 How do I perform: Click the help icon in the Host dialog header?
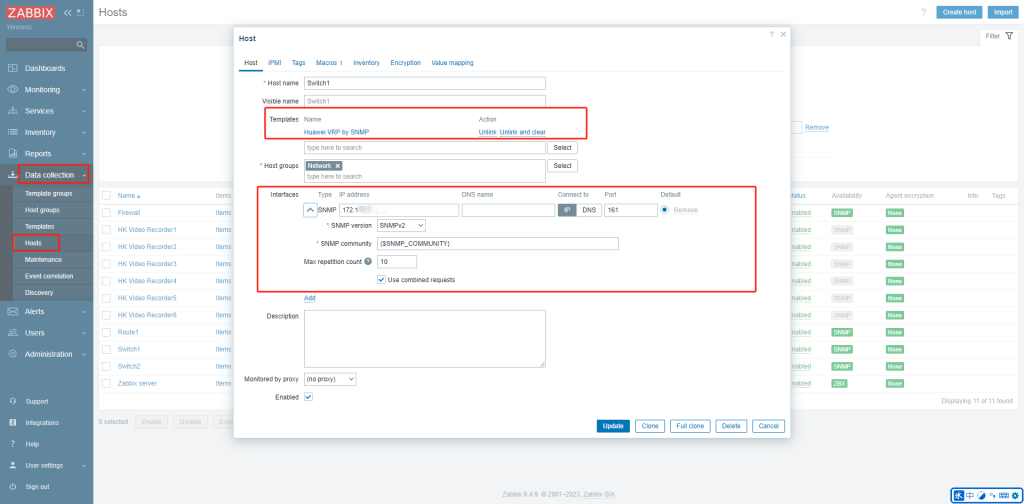pyautogui.click(x=771, y=34)
